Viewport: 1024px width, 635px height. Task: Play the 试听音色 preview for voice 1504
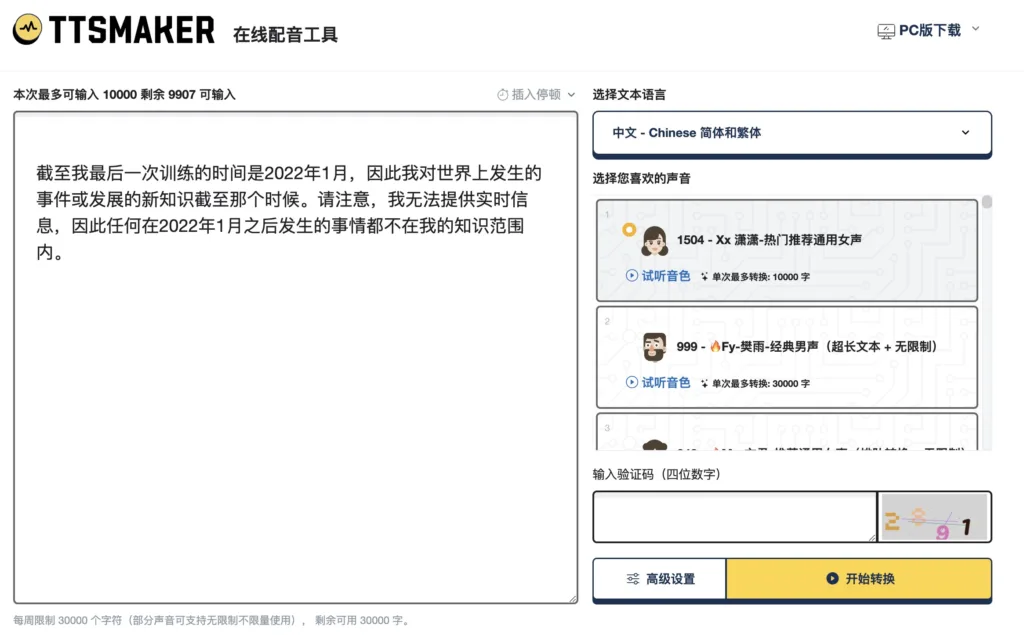click(x=657, y=276)
